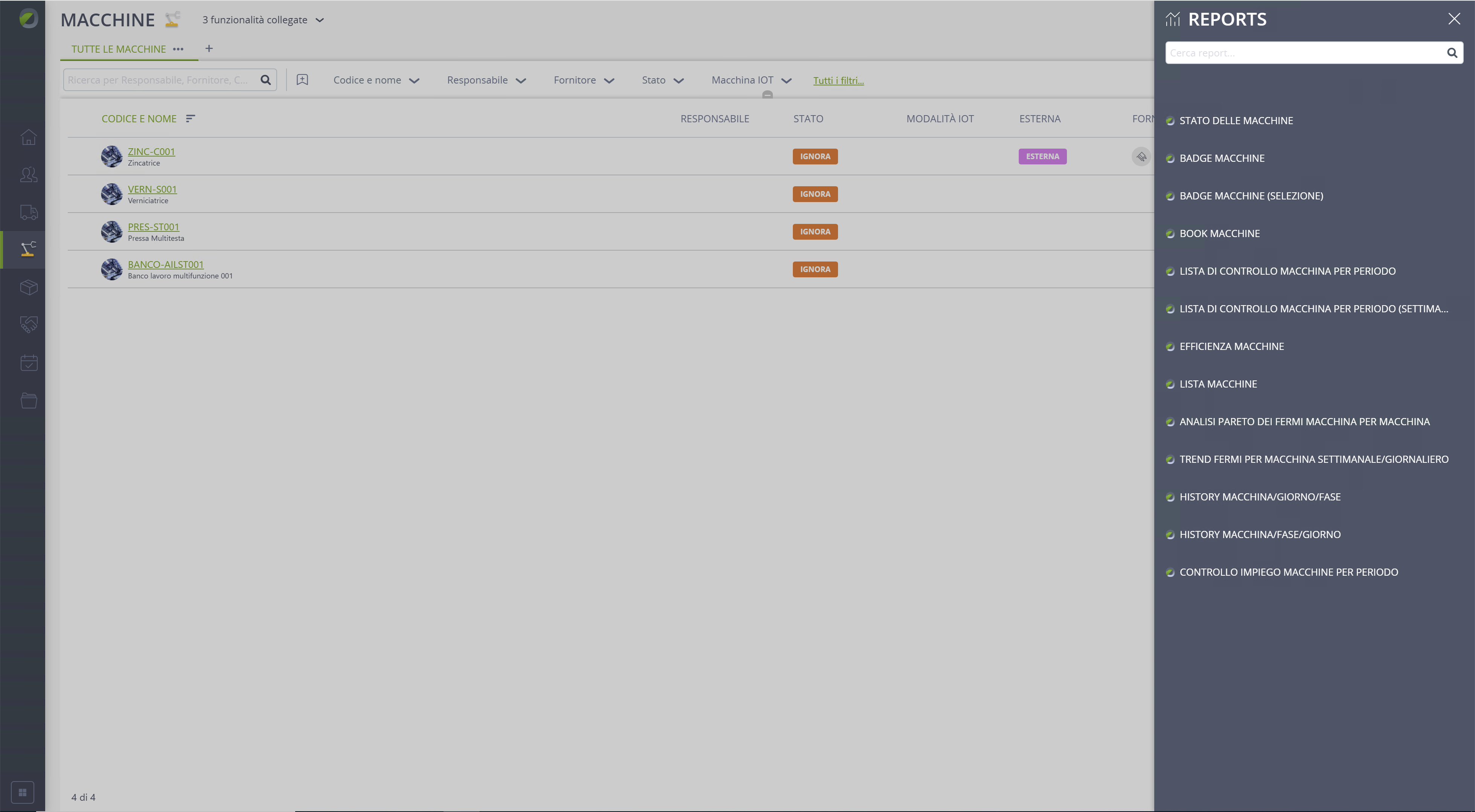Sort by the ESTERNA column header
The height and width of the screenshot is (812, 1475).
tap(1040, 119)
